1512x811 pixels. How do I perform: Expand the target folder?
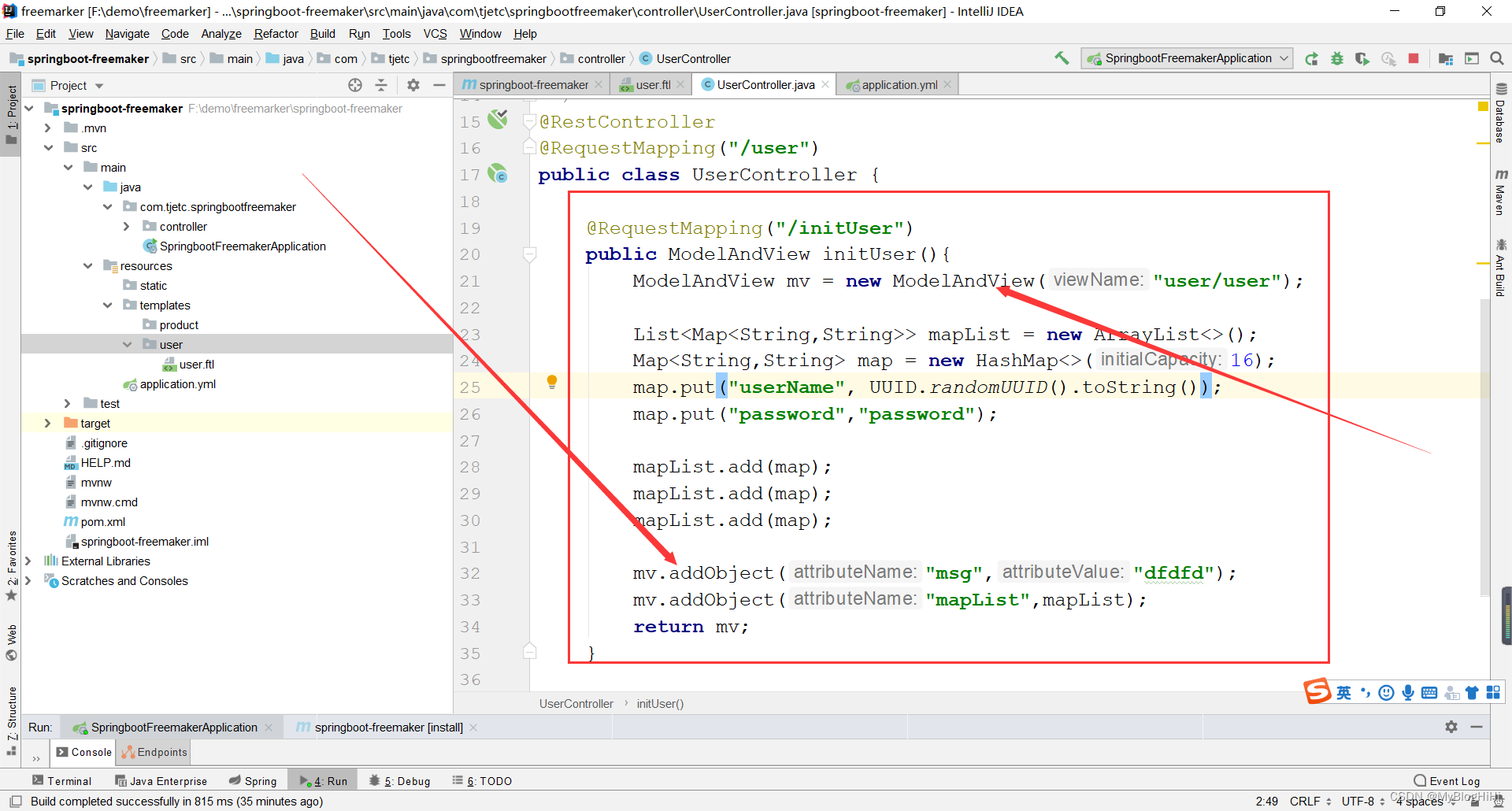tap(47, 424)
